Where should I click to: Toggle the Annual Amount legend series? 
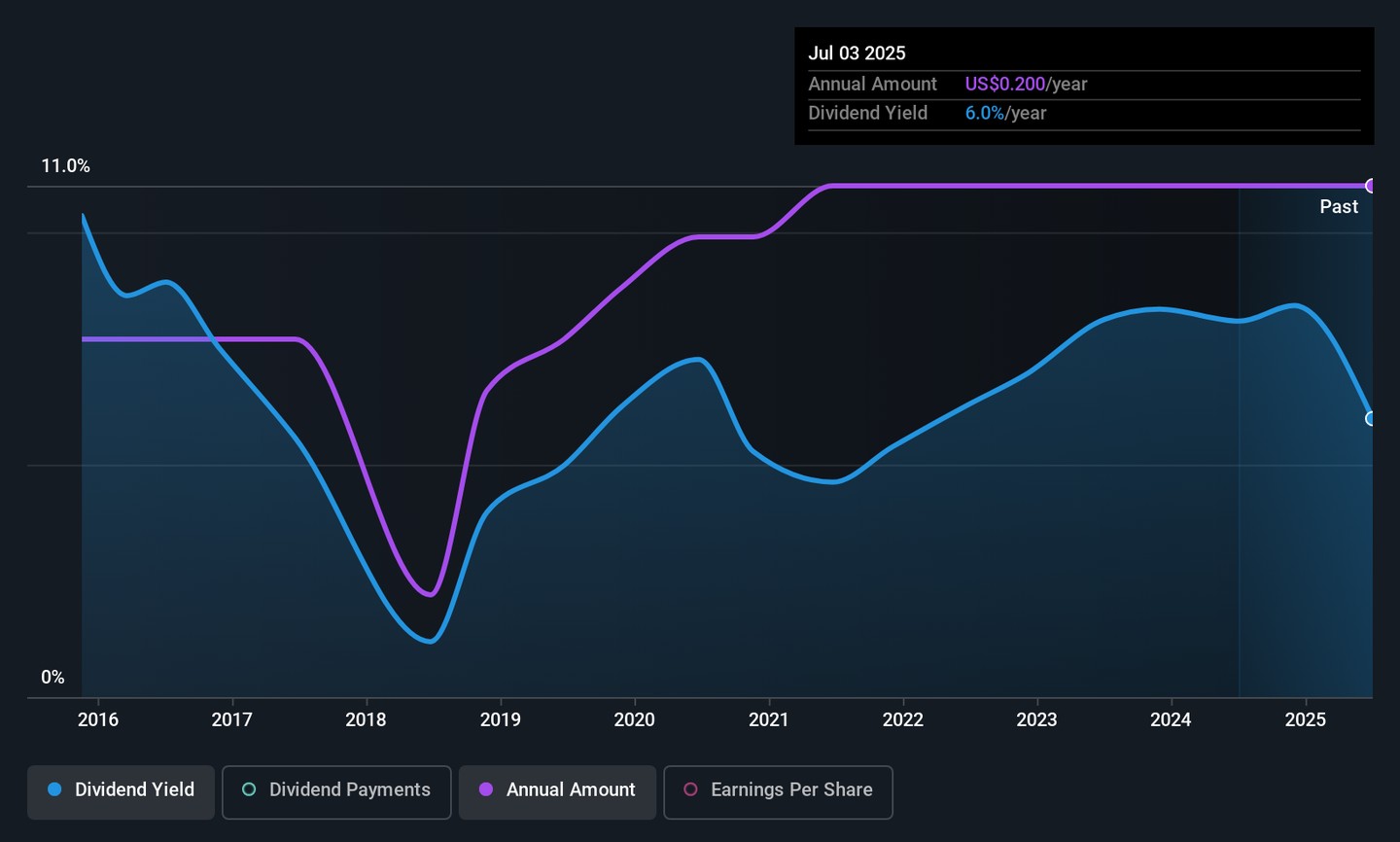[558, 790]
